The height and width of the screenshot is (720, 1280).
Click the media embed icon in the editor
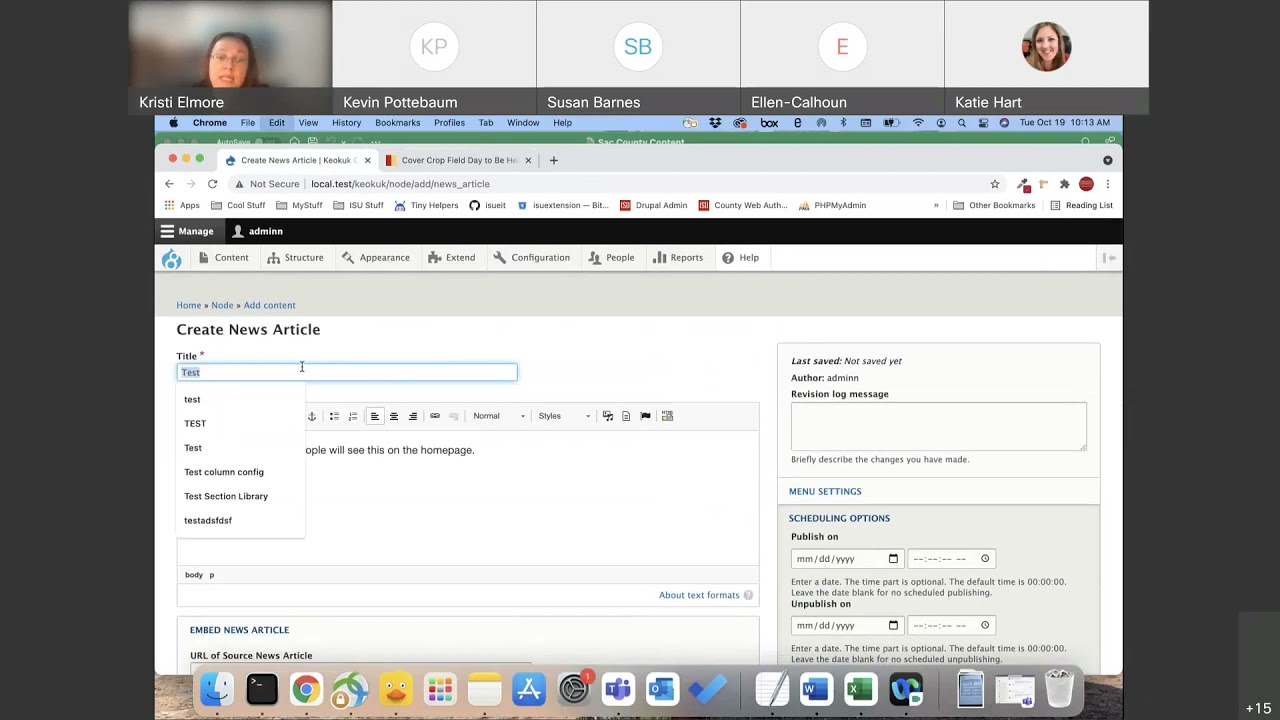pos(607,416)
